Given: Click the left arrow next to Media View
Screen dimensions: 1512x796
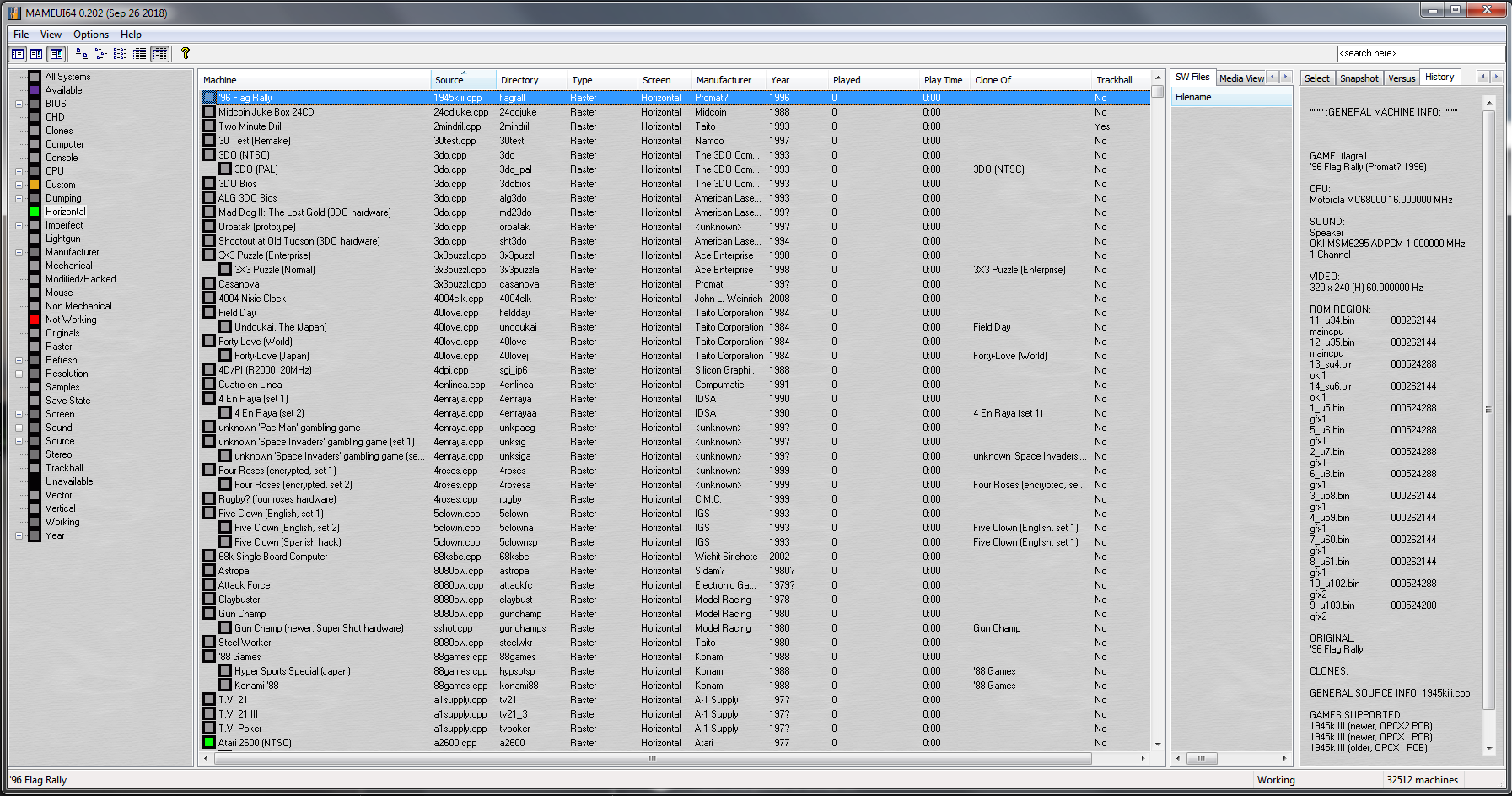Looking at the screenshot, I should tap(1272, 77).
